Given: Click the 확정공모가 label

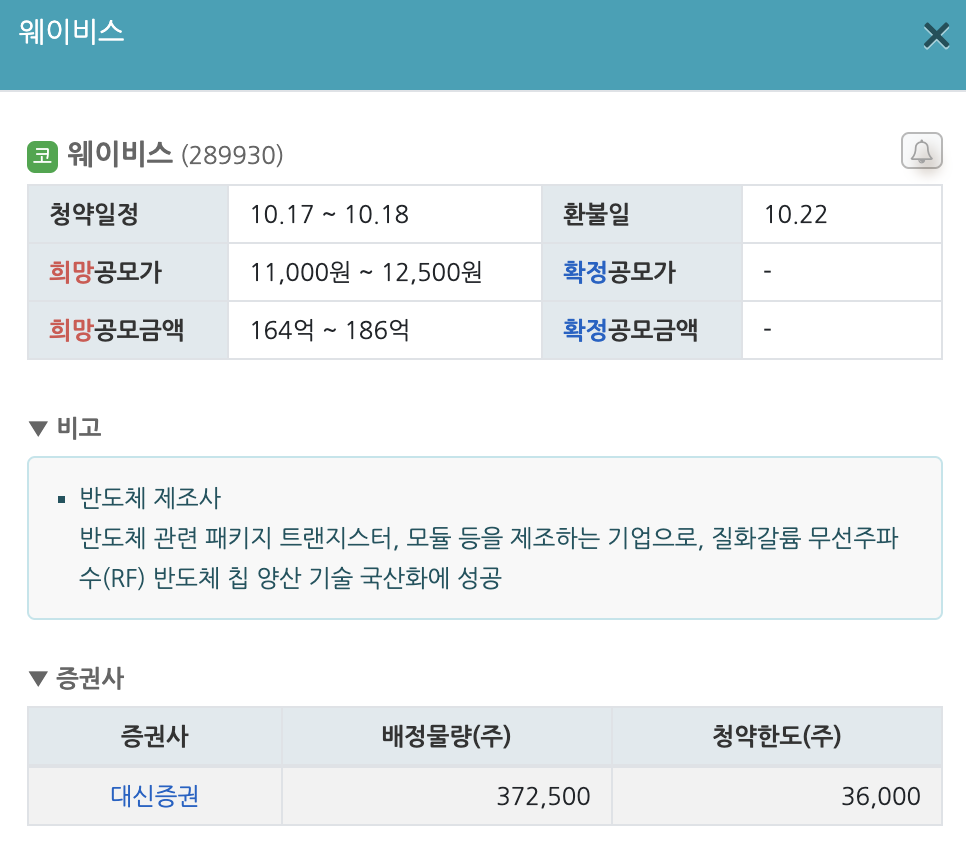Looking at the screenshot, I should coord(619,272).
